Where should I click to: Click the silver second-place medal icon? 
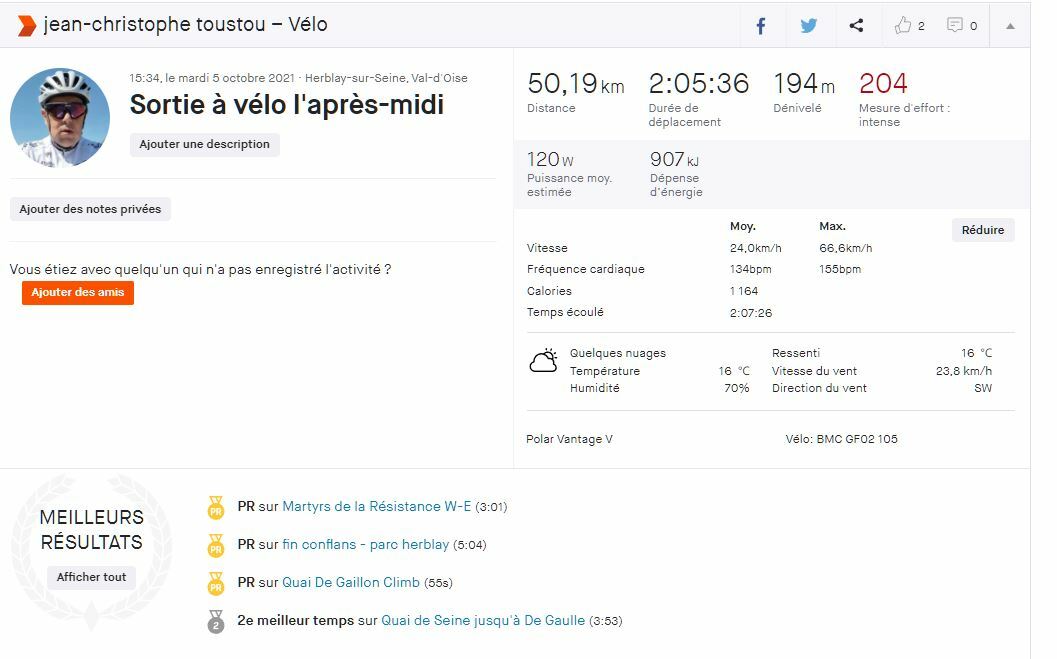215,621
